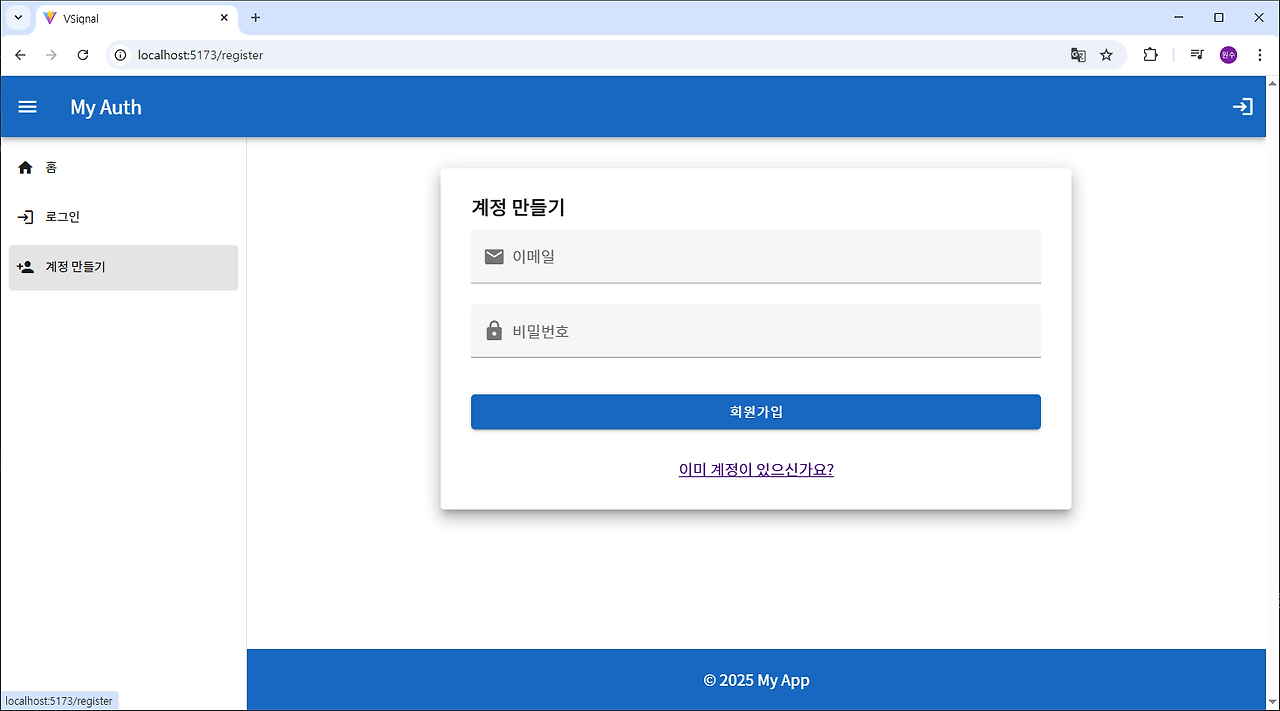Open the 로그인 menu item
The height and width of the screenshot is (711, 1280).
tap(123, 217)
